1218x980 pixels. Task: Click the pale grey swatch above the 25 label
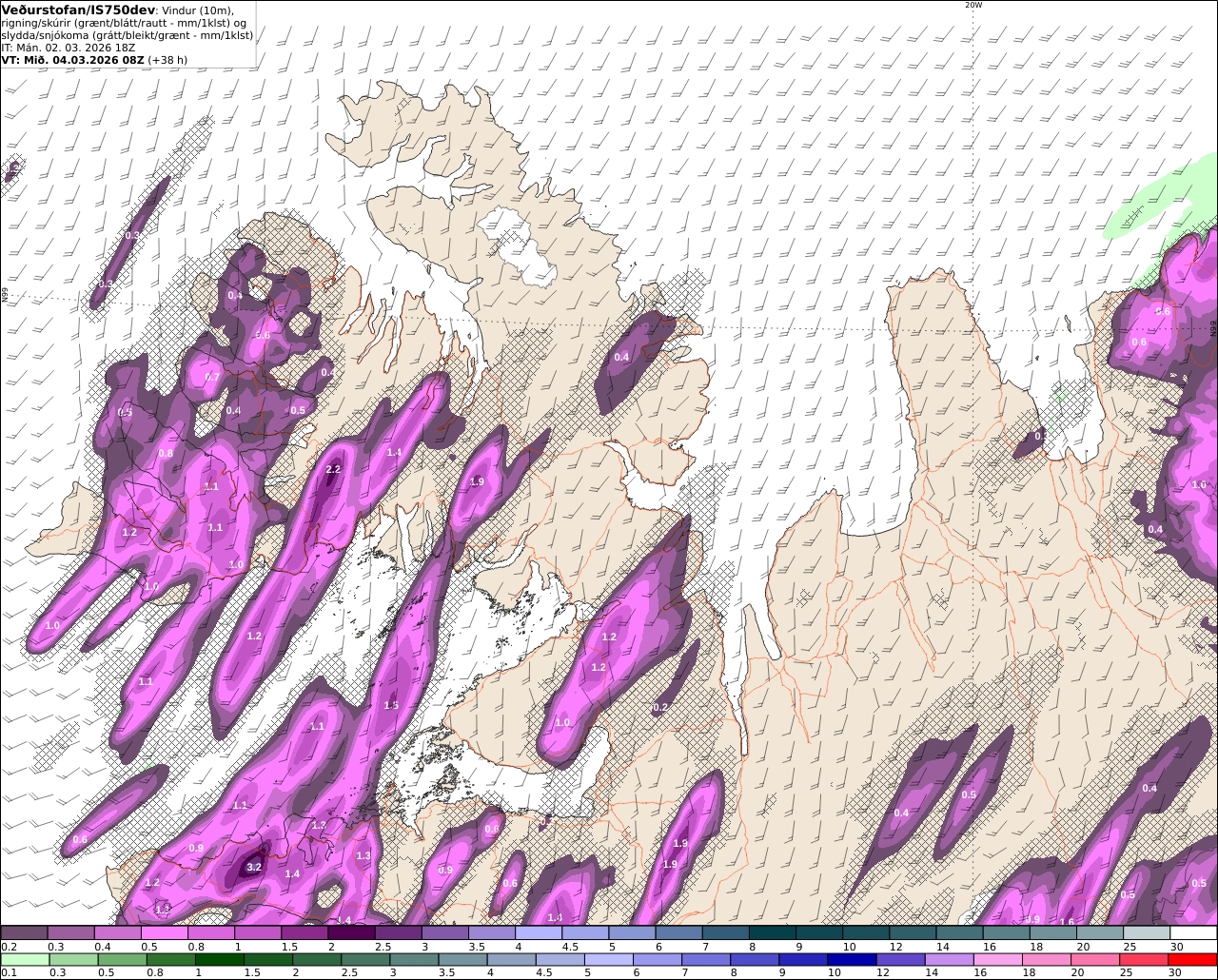1147,932
